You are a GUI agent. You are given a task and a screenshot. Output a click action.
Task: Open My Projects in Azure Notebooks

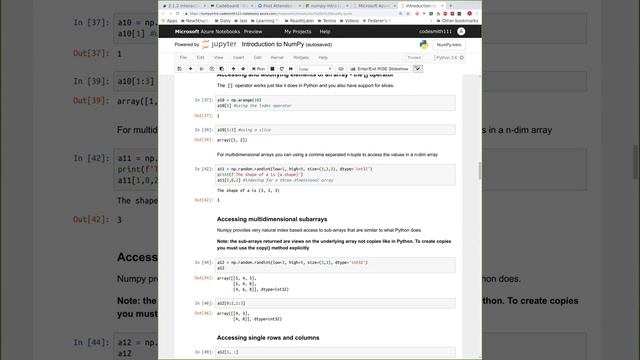click(x=298, y=31)
